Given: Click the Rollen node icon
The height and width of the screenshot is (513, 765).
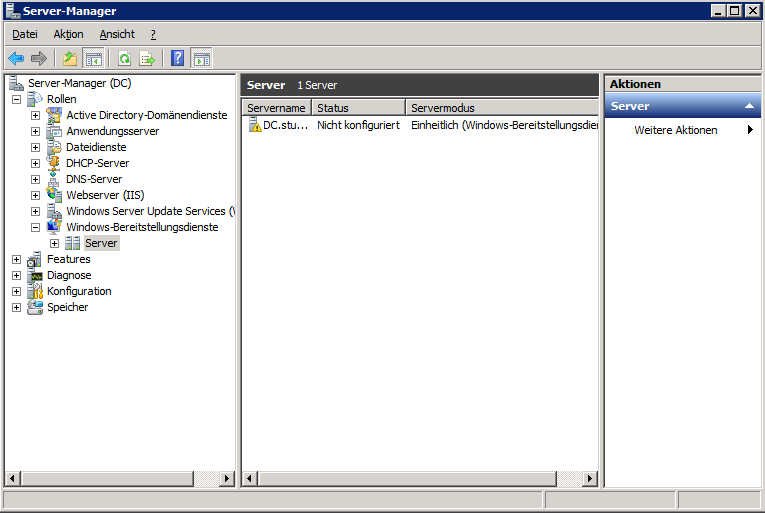Looking at the screenshot, I should pos(35,99).
